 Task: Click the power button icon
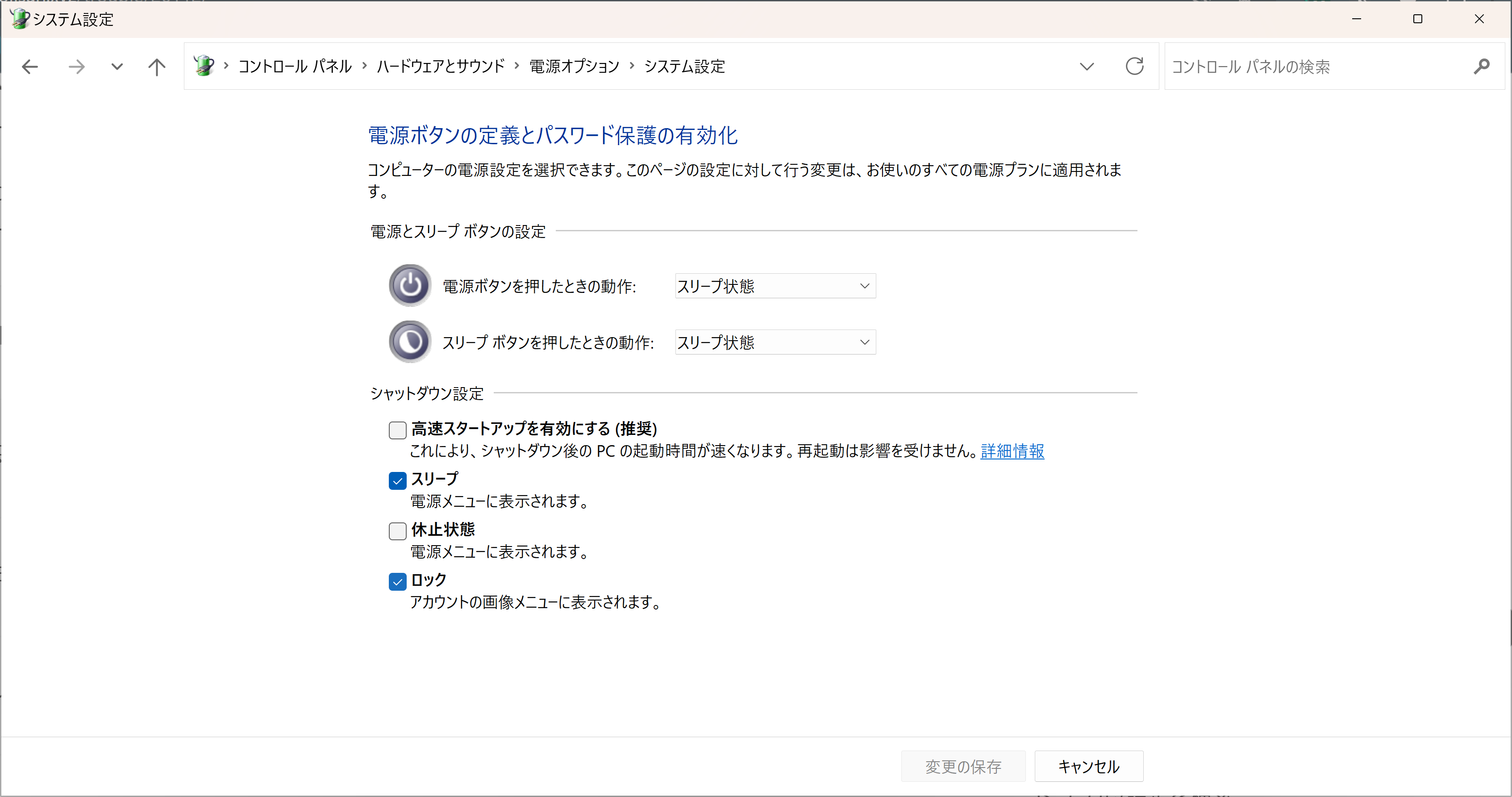pyautogui.click(x=409, y=286)
